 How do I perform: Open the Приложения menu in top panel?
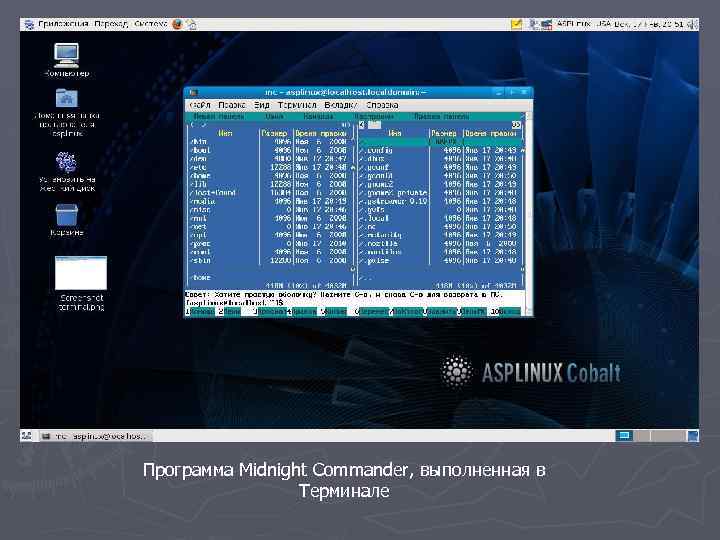click(x=63, y=24)
